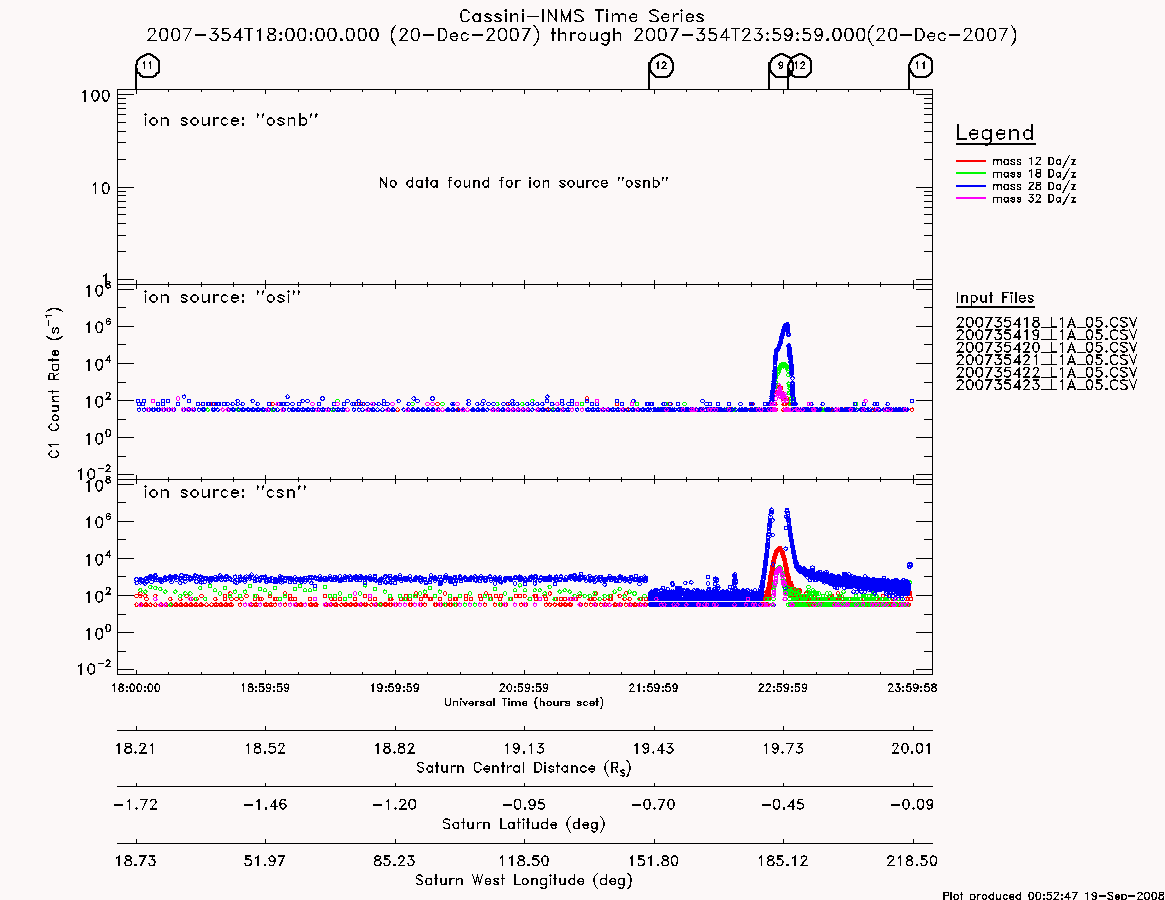This screenshot has width=1165, height=900.
Task: Click the 100 y-axis label of osnb panel
Action: [96, 96]
